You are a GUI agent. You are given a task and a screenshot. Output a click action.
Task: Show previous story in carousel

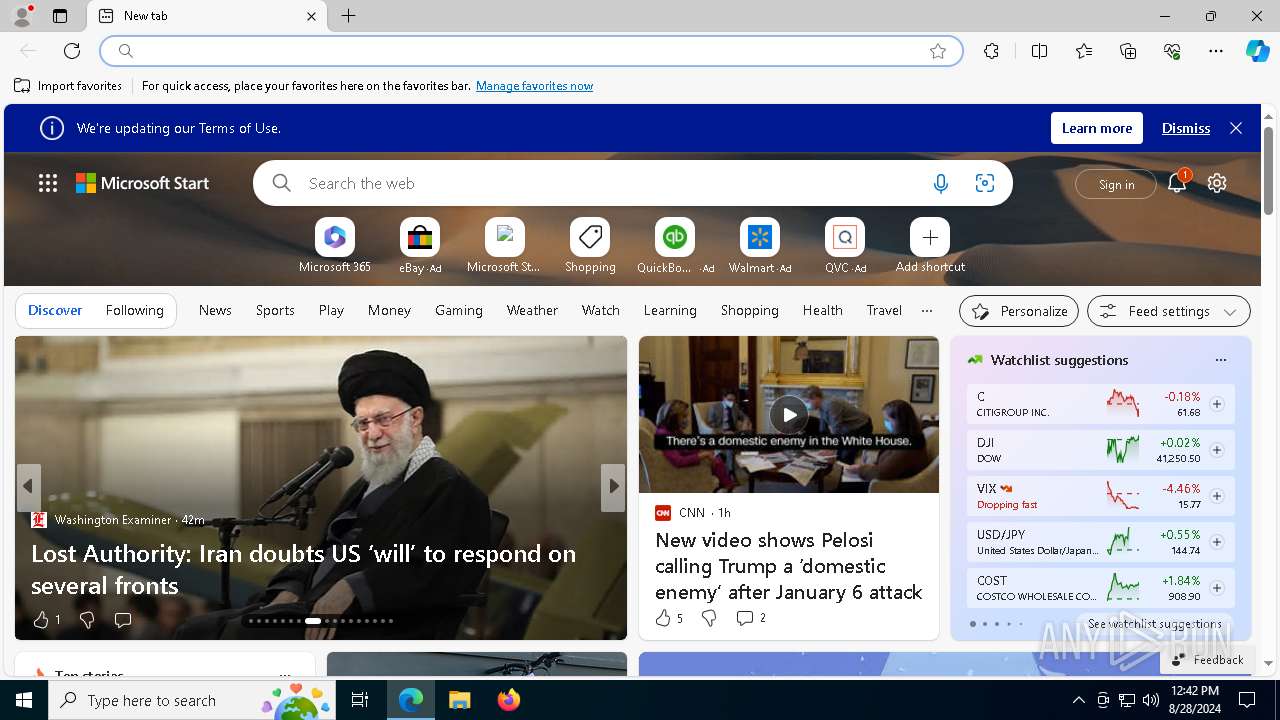click(29, 487)
